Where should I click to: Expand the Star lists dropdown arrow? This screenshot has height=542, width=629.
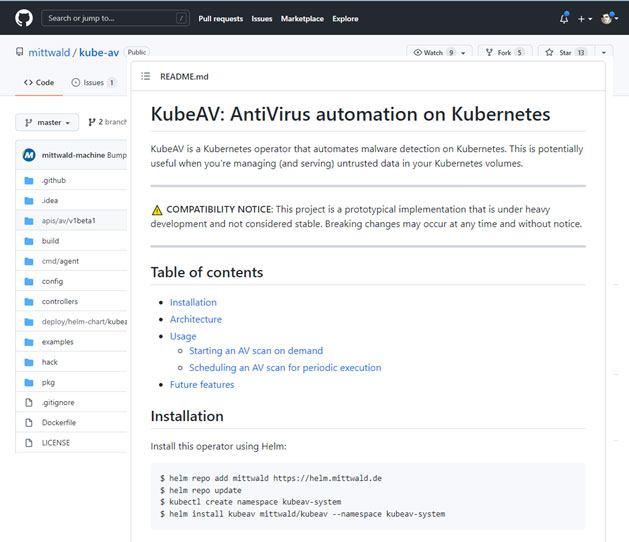tap(603, 52)
